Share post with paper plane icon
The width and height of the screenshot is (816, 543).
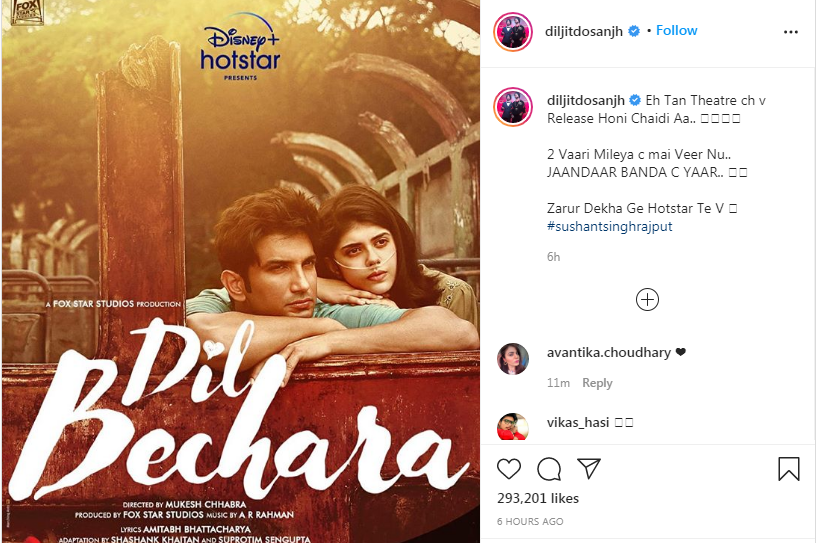pos(589,469)
